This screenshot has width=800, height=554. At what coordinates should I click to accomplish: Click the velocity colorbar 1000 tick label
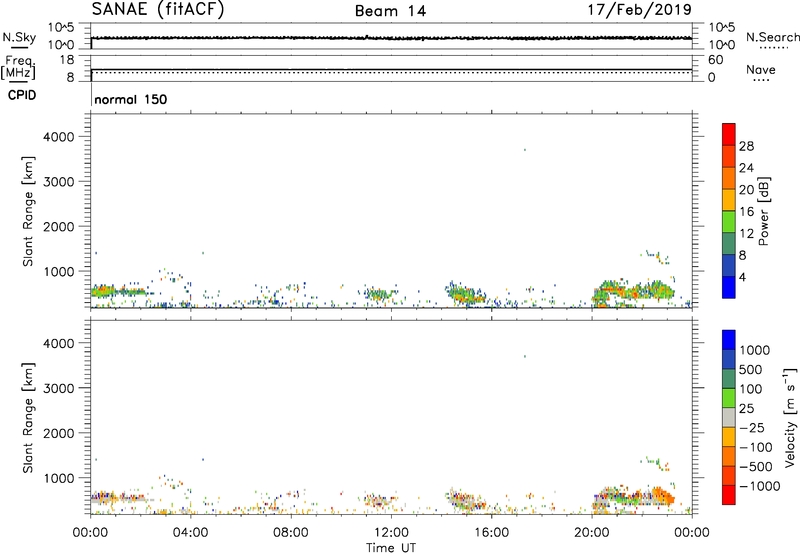click(754, 350)
